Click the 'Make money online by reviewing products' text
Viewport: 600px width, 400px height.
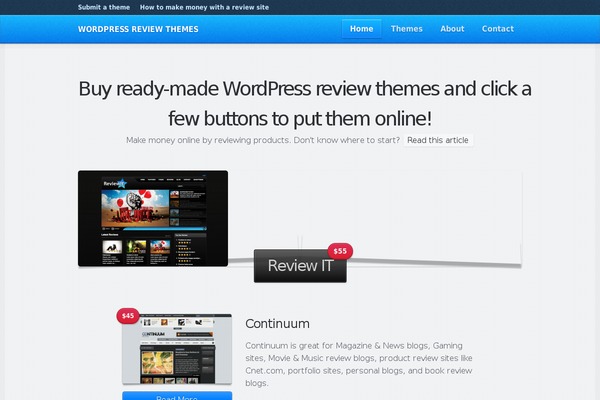208,140
